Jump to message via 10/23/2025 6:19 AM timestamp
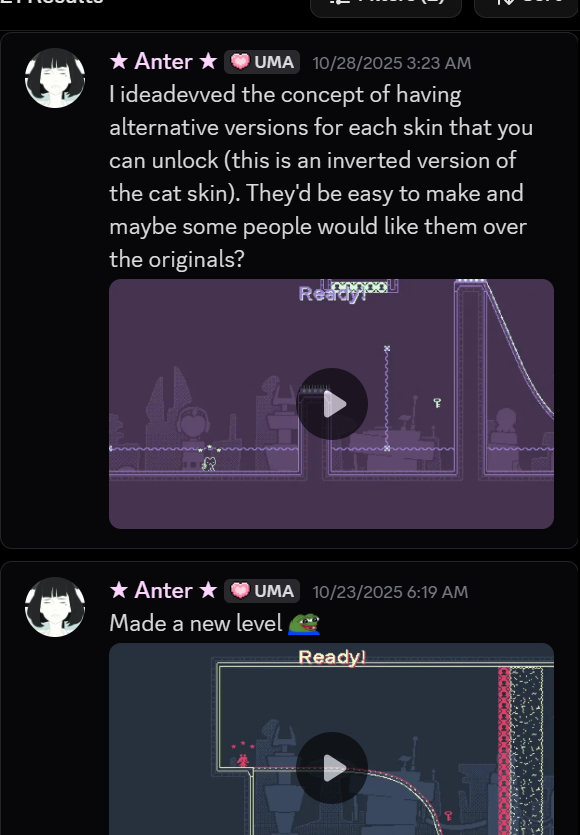The image size is (580, 835). pyautogui.click(x=390, y=592)
